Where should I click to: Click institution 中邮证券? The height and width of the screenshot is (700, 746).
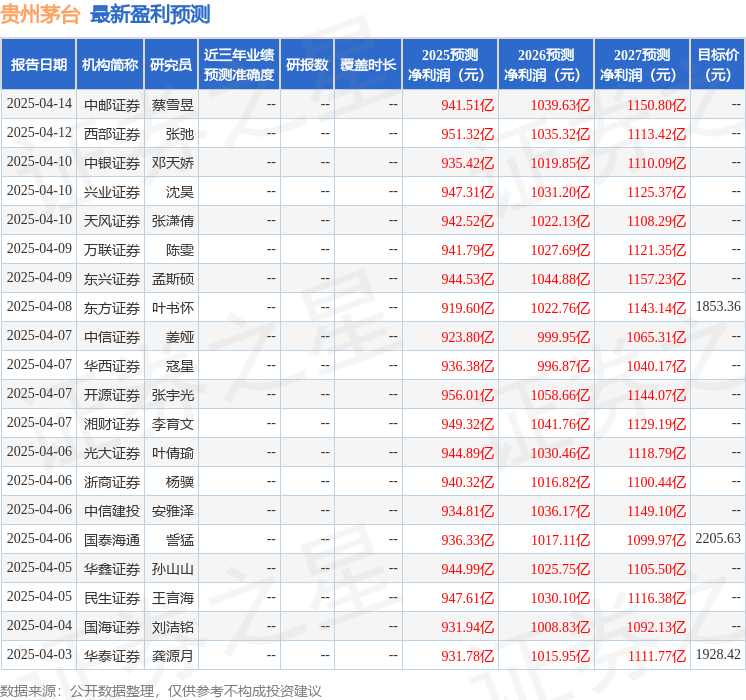point(112,105)
